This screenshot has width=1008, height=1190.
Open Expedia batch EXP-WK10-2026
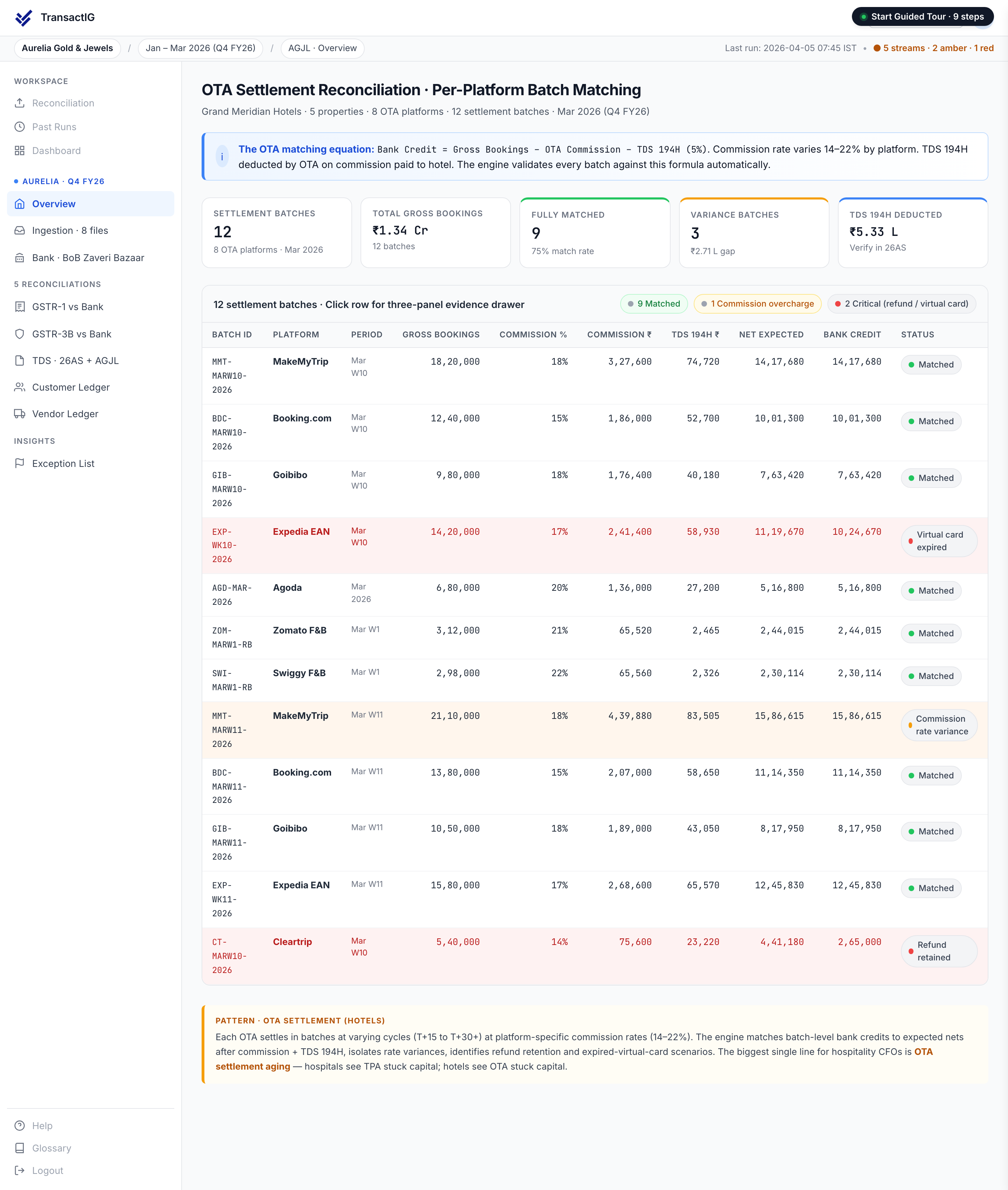tap(594, 546)
